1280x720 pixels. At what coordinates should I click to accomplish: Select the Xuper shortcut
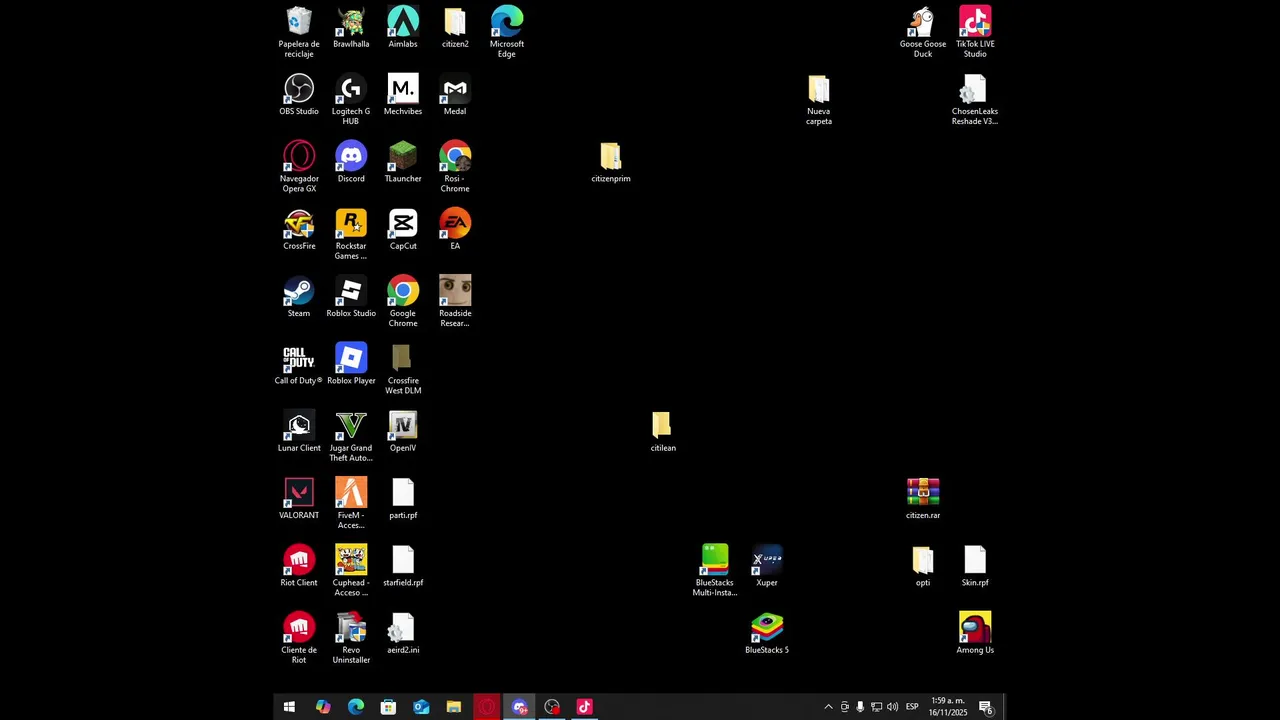pos(767,565)
